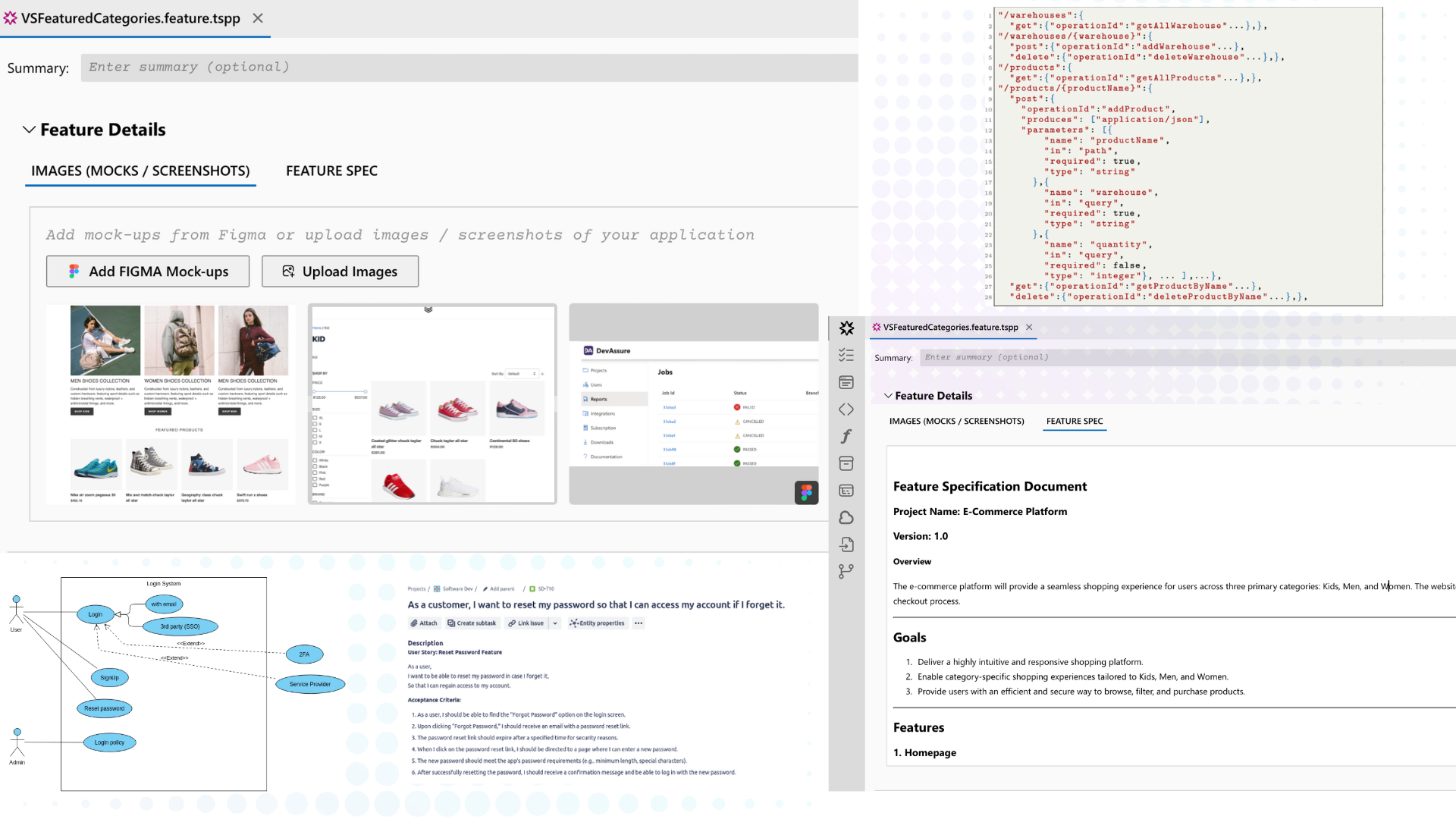The height and width of the screenshot is (819, 1456).
Task: Select IMAGES (MOCKS / SCREENSHOTS) in spec panel
Action: point(956,421)
